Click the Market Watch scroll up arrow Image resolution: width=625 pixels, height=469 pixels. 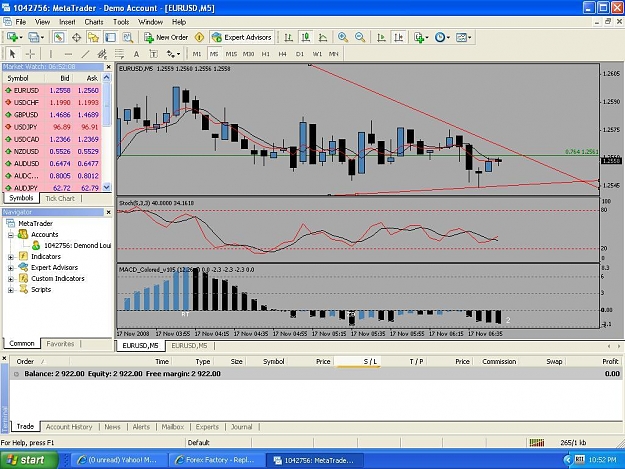(x=106, y=78)
